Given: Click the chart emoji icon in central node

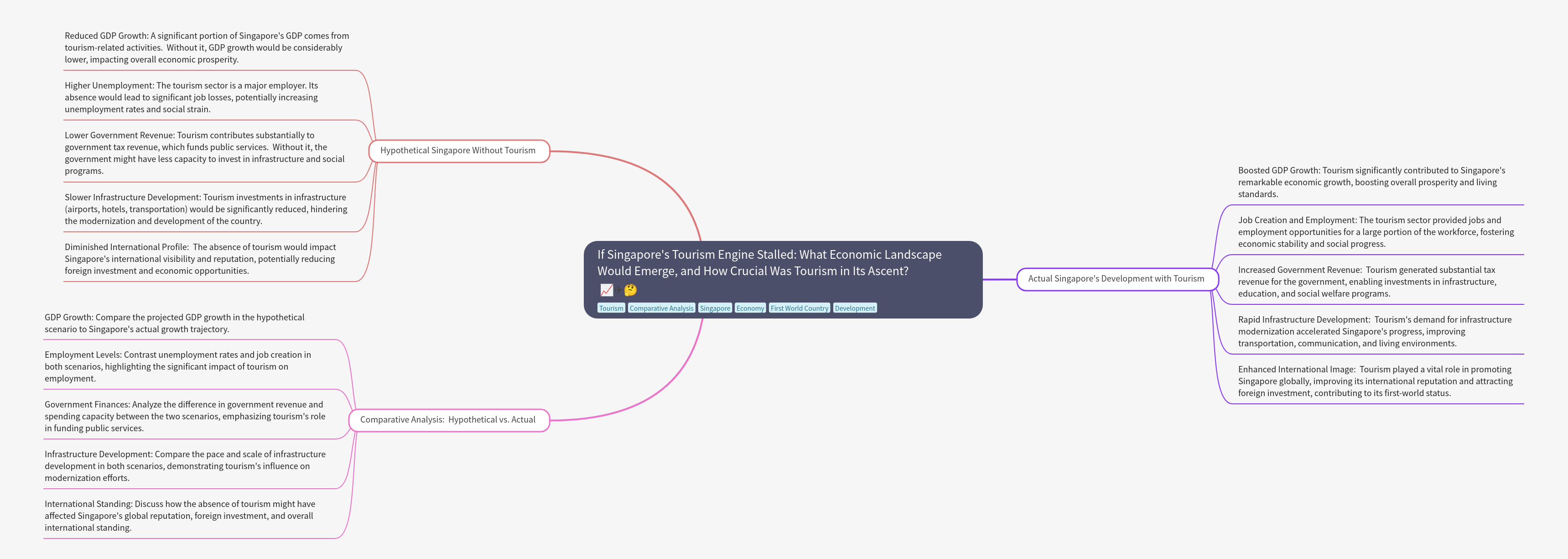Looking at the screenshot, I should click(x=606, y=290).
